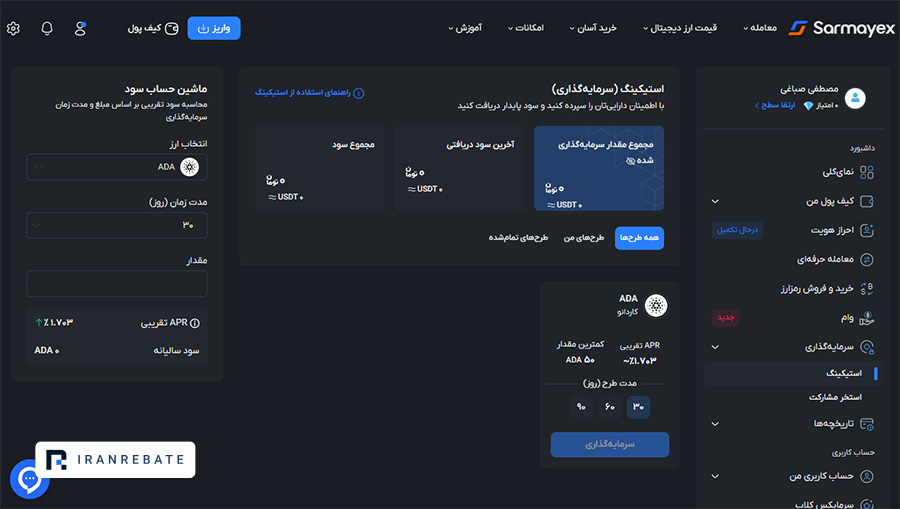
Task: Click the مقدار amount input field
Action: coord(117,284)
